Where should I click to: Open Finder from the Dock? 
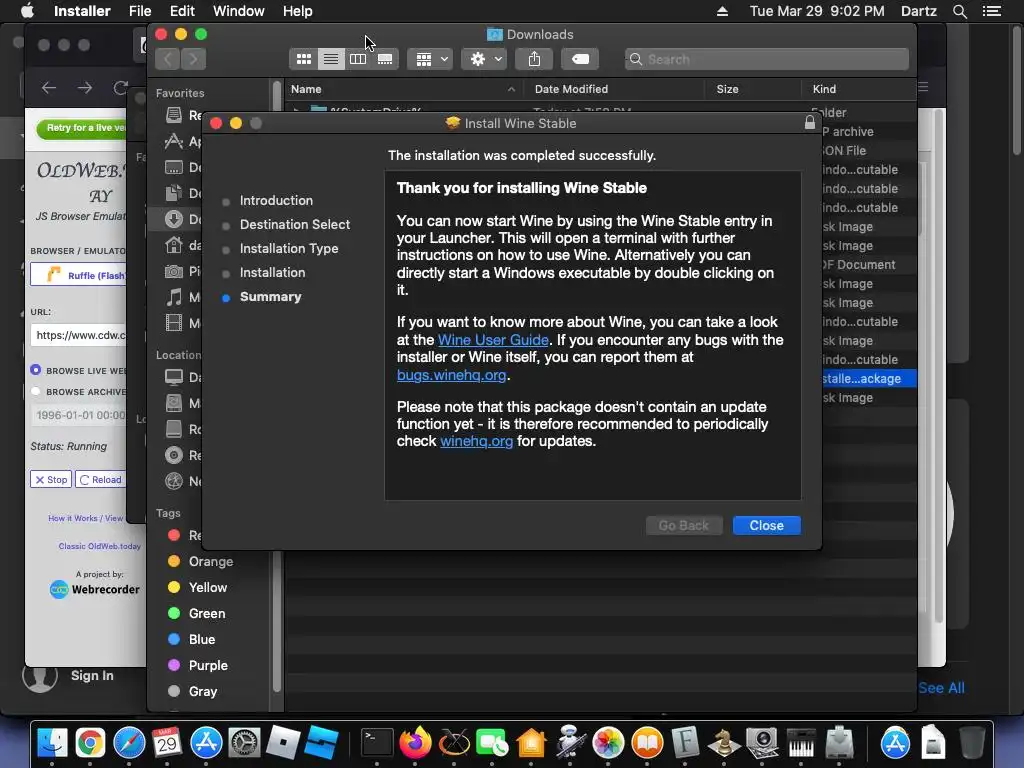coord(52,743)
